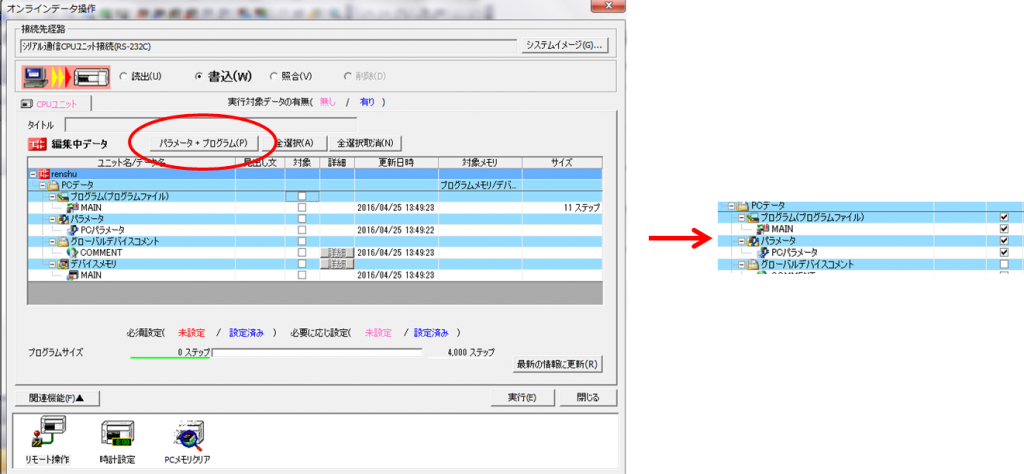Click the タイトル input field

(x=211, y=124)
